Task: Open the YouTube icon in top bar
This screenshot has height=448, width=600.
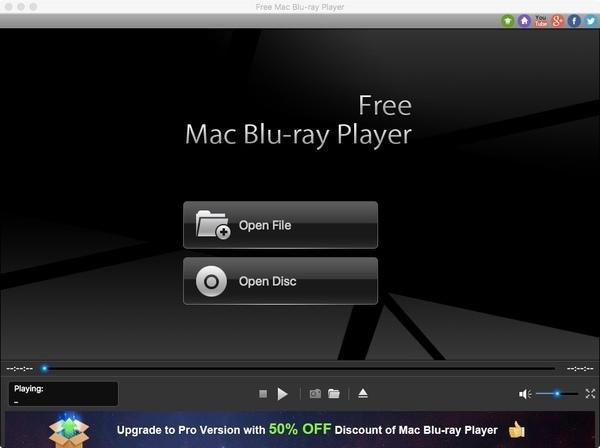Action: click(541, 21)
